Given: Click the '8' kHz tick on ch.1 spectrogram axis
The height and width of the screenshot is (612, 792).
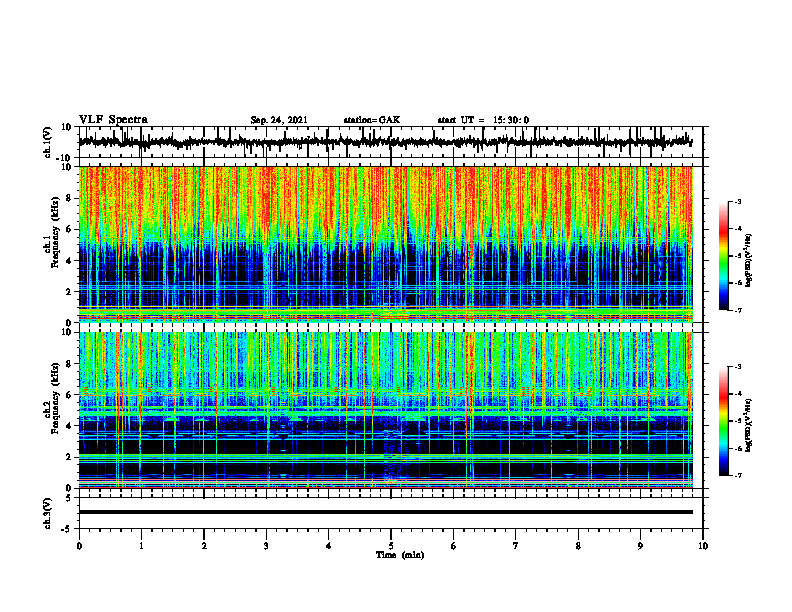Looking at the screenshot, I should click(x=70, y=198).
